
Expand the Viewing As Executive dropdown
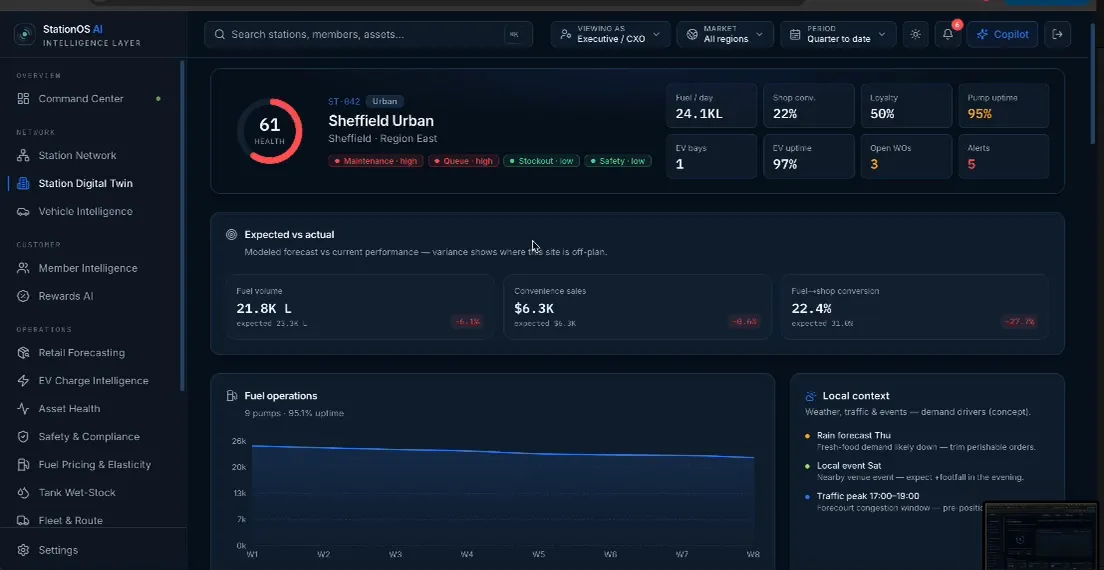click(610, 34)
